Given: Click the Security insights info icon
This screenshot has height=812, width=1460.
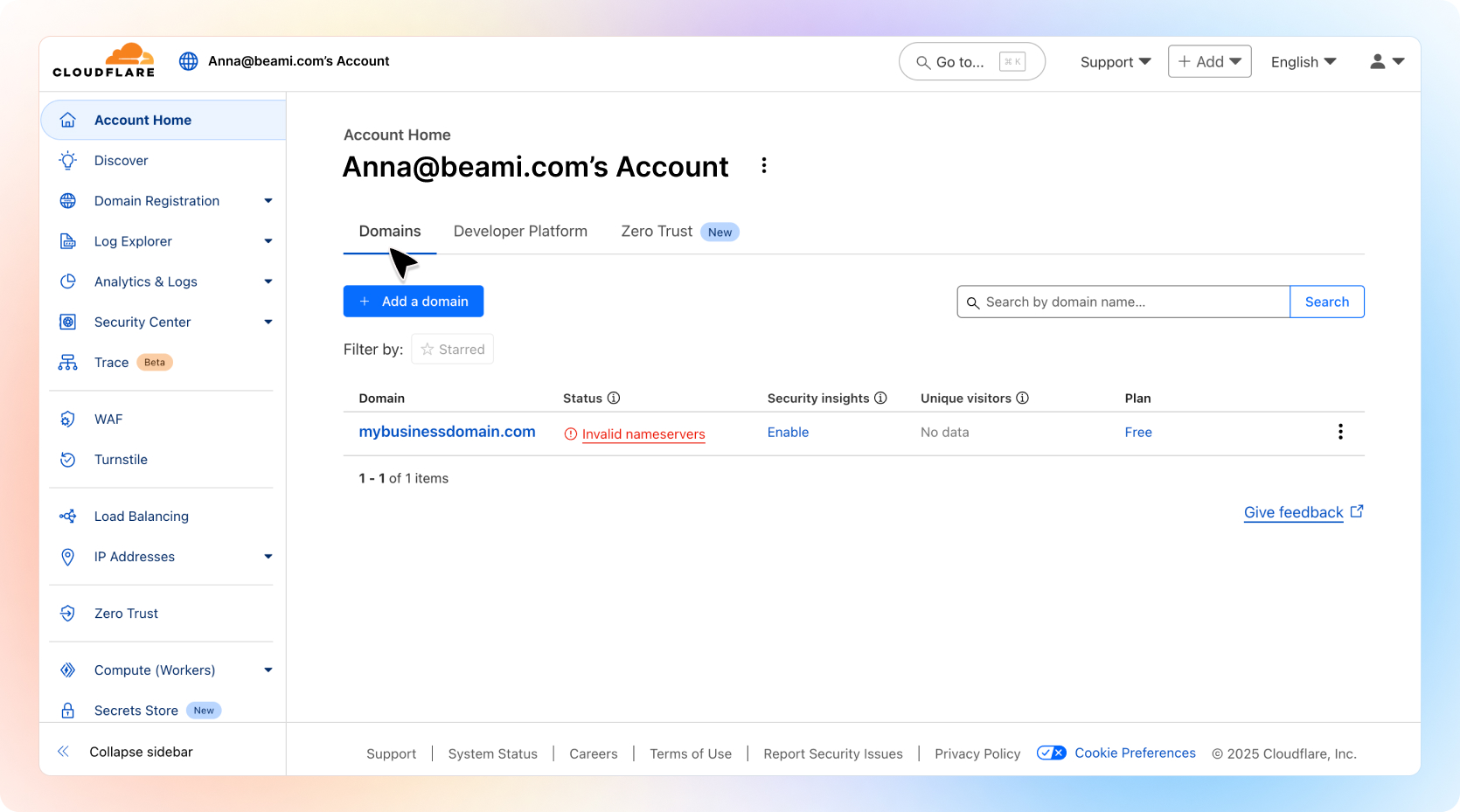Looking at the screenshot, I should click(x=880, y=398).
